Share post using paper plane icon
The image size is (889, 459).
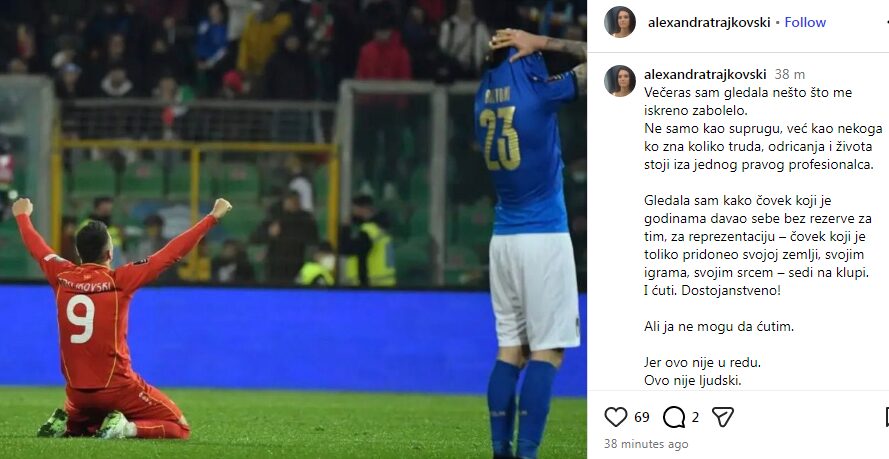tap(723, 417)
